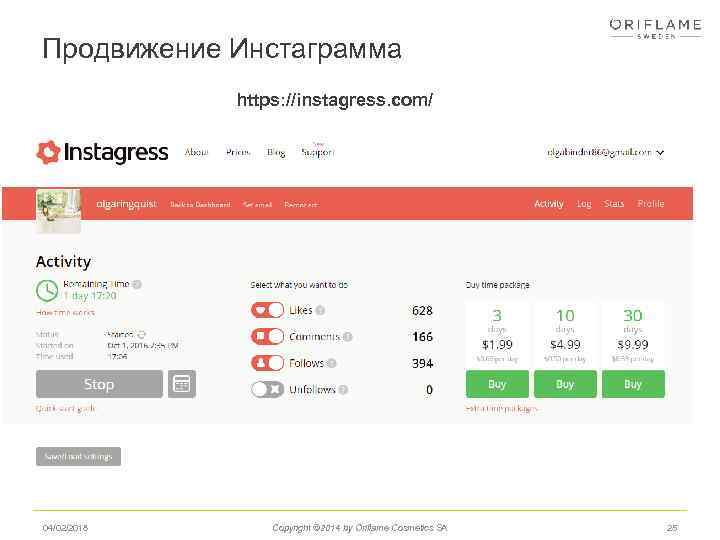Click the help icon beside Remaining time
Screen dimensions: 720x540
coord(137,284)
